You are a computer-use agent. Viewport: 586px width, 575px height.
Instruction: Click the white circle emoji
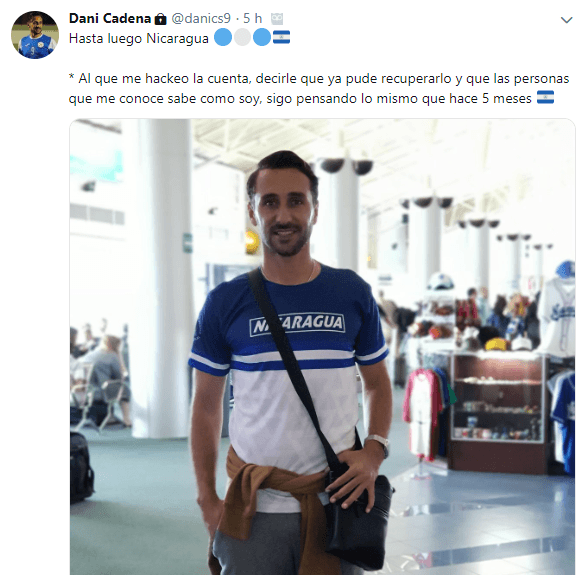click(x=242, y=37)
